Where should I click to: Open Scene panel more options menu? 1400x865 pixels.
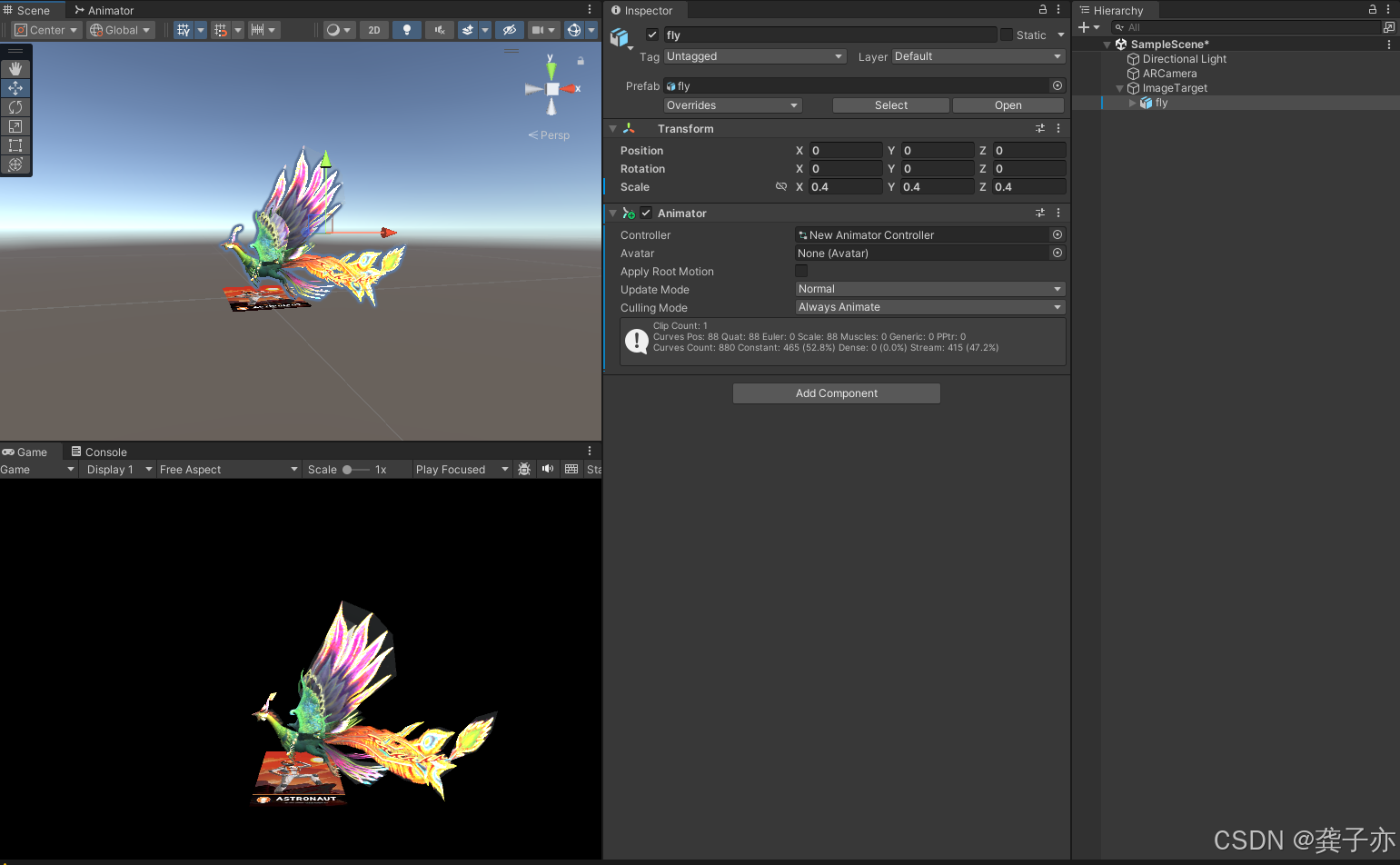[x=590, y=10]
